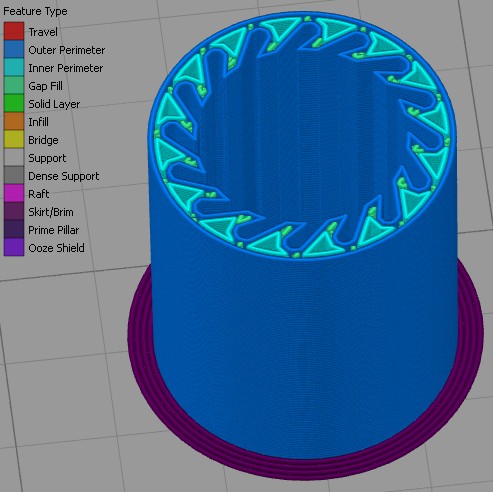Click the orange Infill swatch
Image resolution: width=493 pixels, height=492 pixels.
pyautogui.click(x=14, y=121)
